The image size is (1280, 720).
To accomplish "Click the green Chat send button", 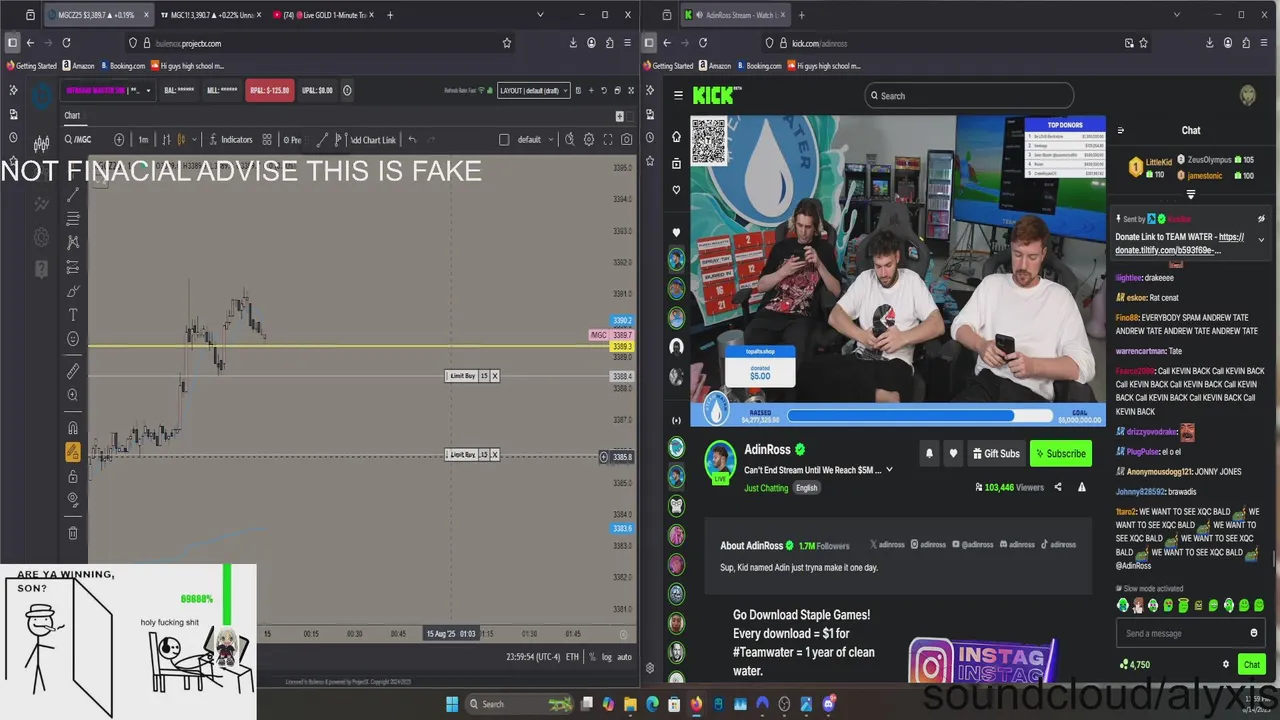I will pyautogui.click(x=1251, y=664).
